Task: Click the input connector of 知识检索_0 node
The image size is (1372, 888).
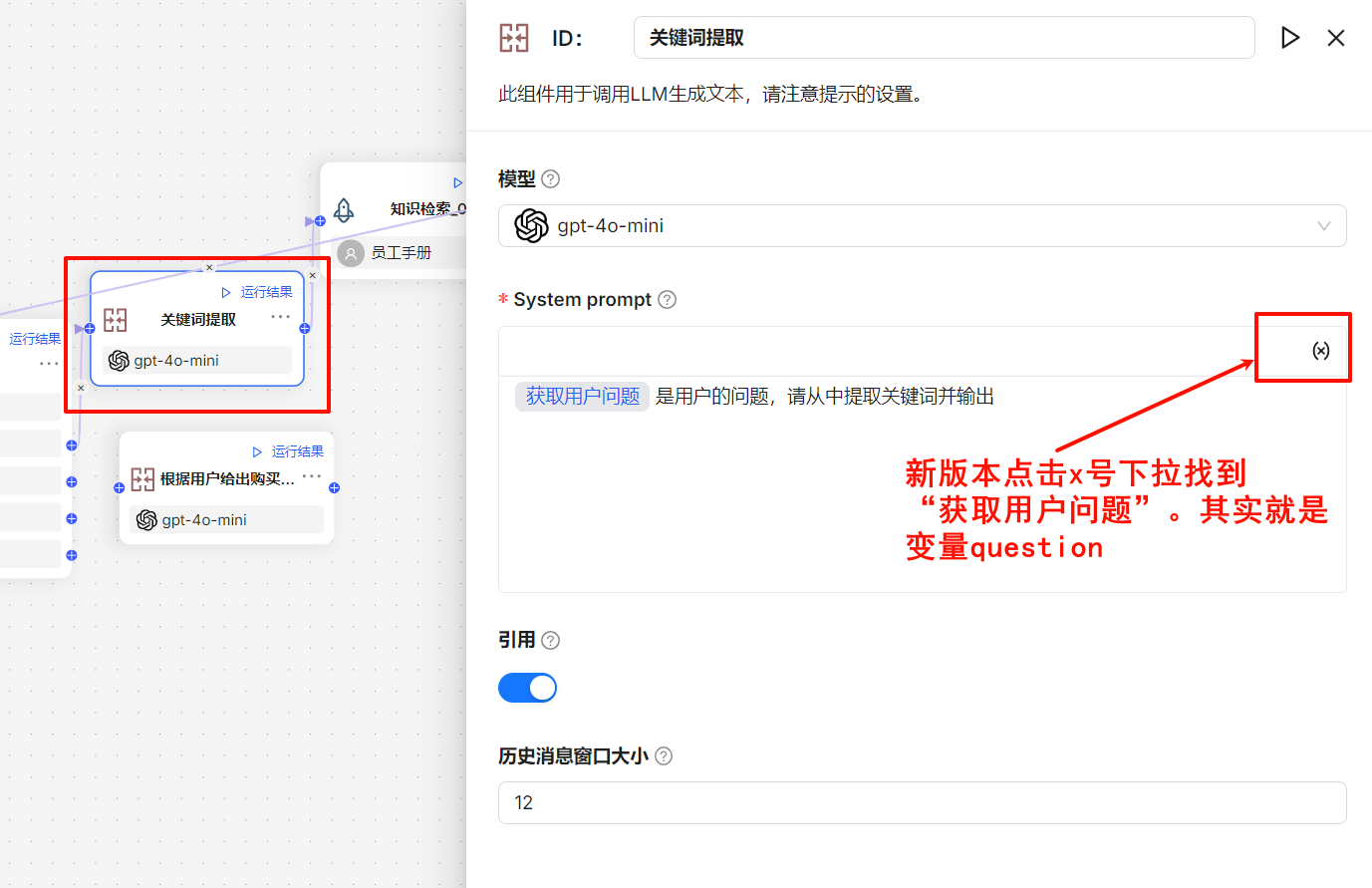Action: pyautogui.click(x=320, y=221)
